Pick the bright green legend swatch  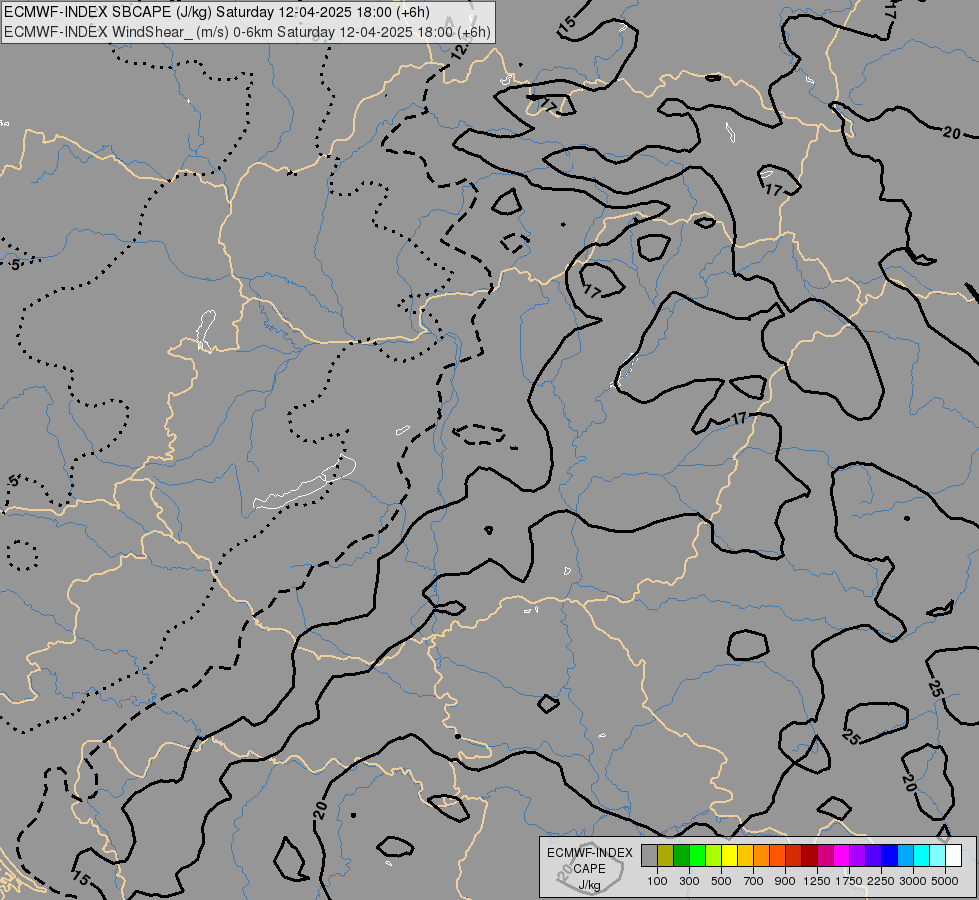pyautogui.click(x=697, y=855)
